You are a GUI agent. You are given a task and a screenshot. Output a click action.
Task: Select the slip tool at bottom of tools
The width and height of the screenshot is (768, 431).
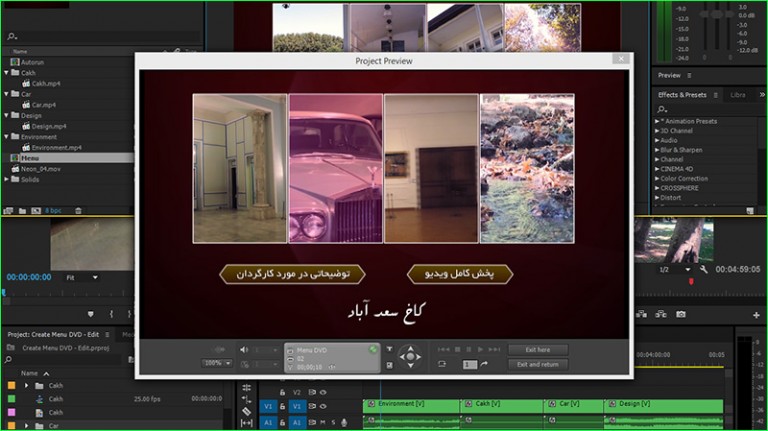(x=246, y=423)
